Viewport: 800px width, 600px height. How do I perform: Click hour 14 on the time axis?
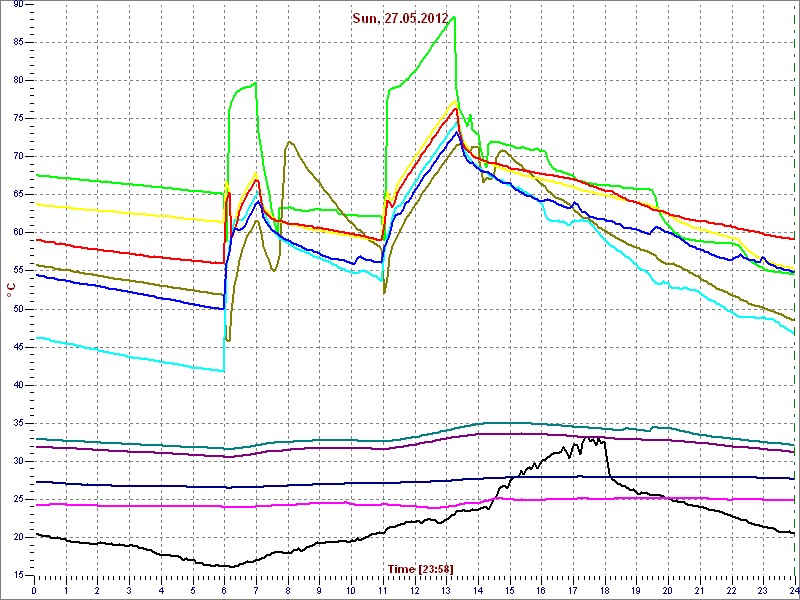(478, 591)
